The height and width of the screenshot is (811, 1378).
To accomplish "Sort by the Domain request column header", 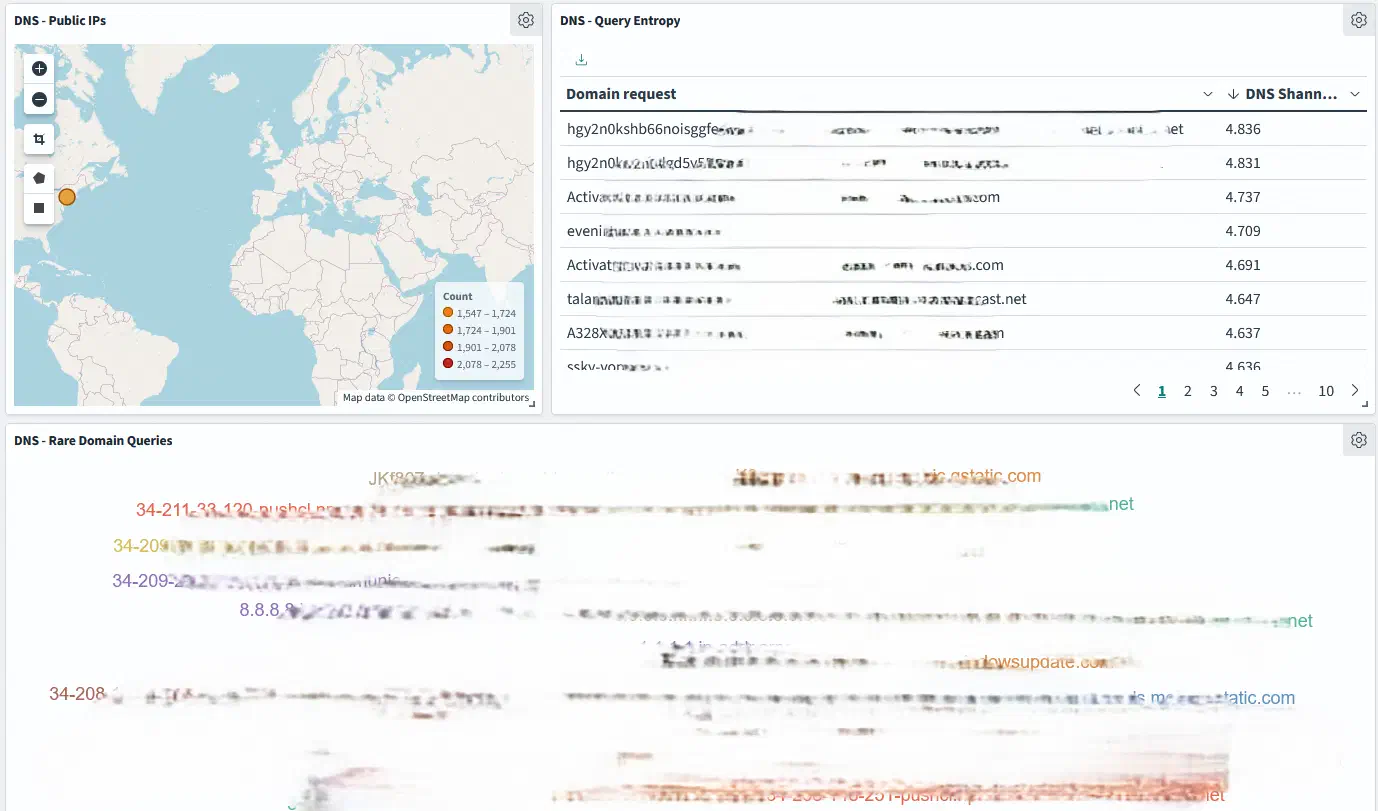I will click(x=621, y=94).
